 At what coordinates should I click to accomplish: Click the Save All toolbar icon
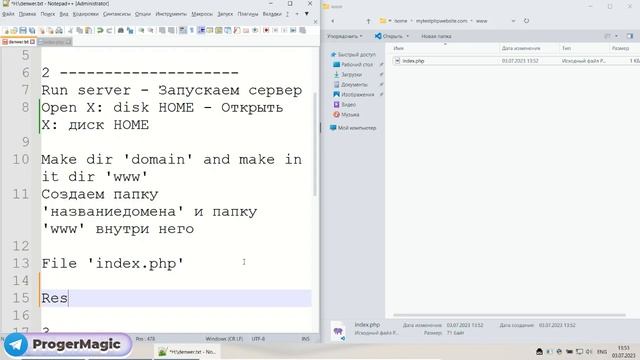pos(32,31)
